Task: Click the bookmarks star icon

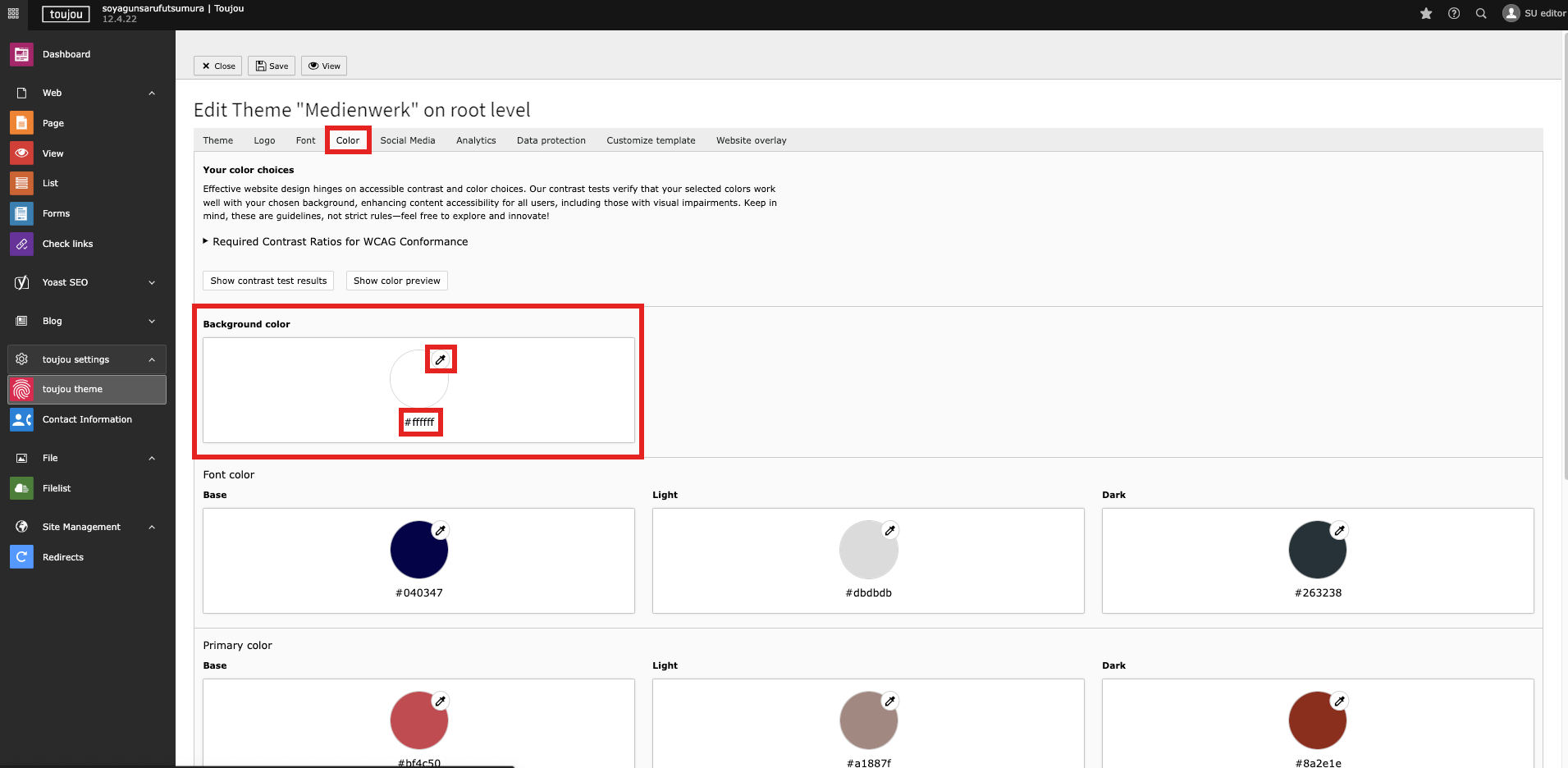Action: tap(1426, 13)
